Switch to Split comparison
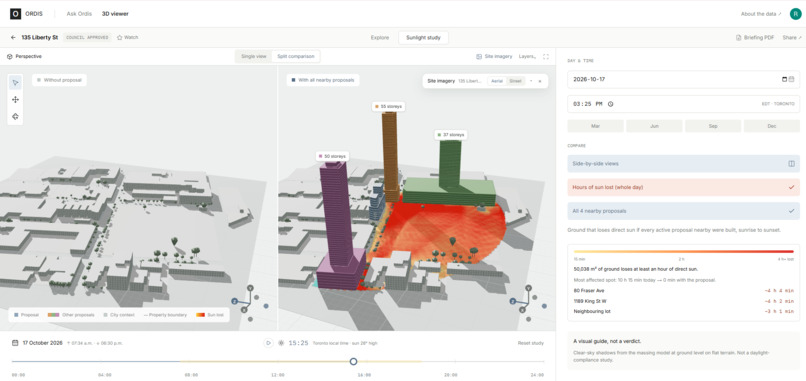 [296, 57]
